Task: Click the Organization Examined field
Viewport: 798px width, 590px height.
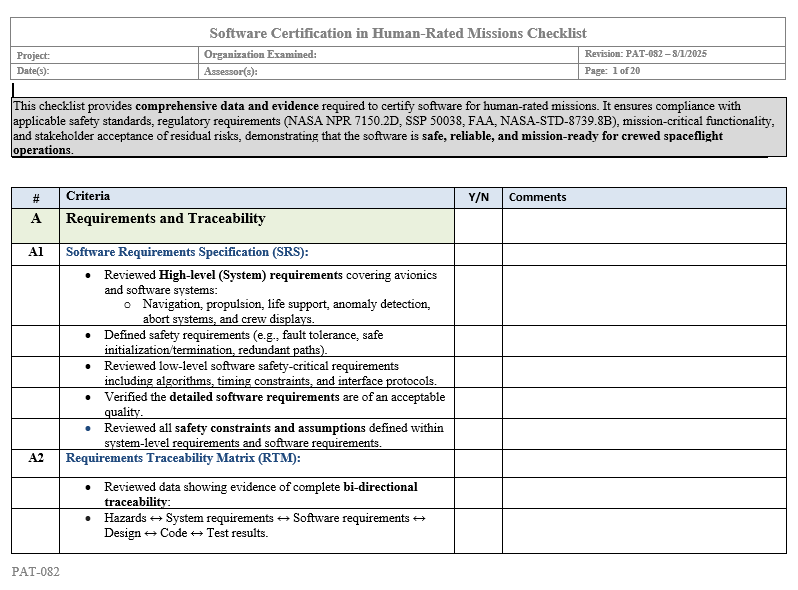Action: pyautogui.click(x=390, y=55)
